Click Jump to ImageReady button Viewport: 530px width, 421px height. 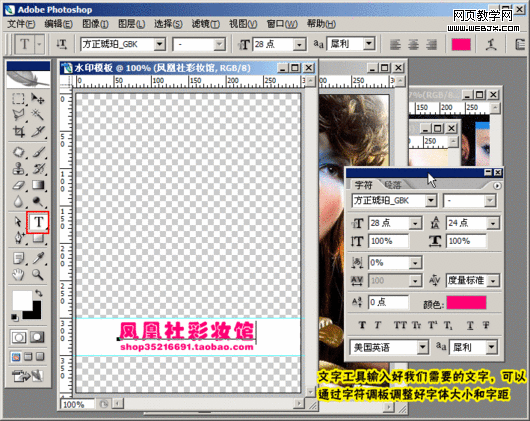(x=28, y=375)
